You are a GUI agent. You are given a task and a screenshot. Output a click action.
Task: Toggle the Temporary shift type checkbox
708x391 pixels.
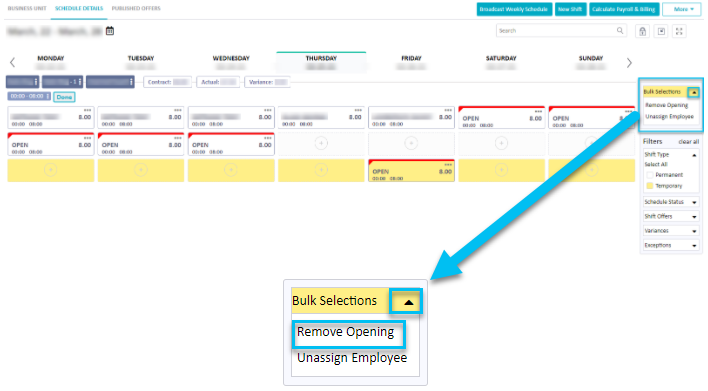point(650,186)
